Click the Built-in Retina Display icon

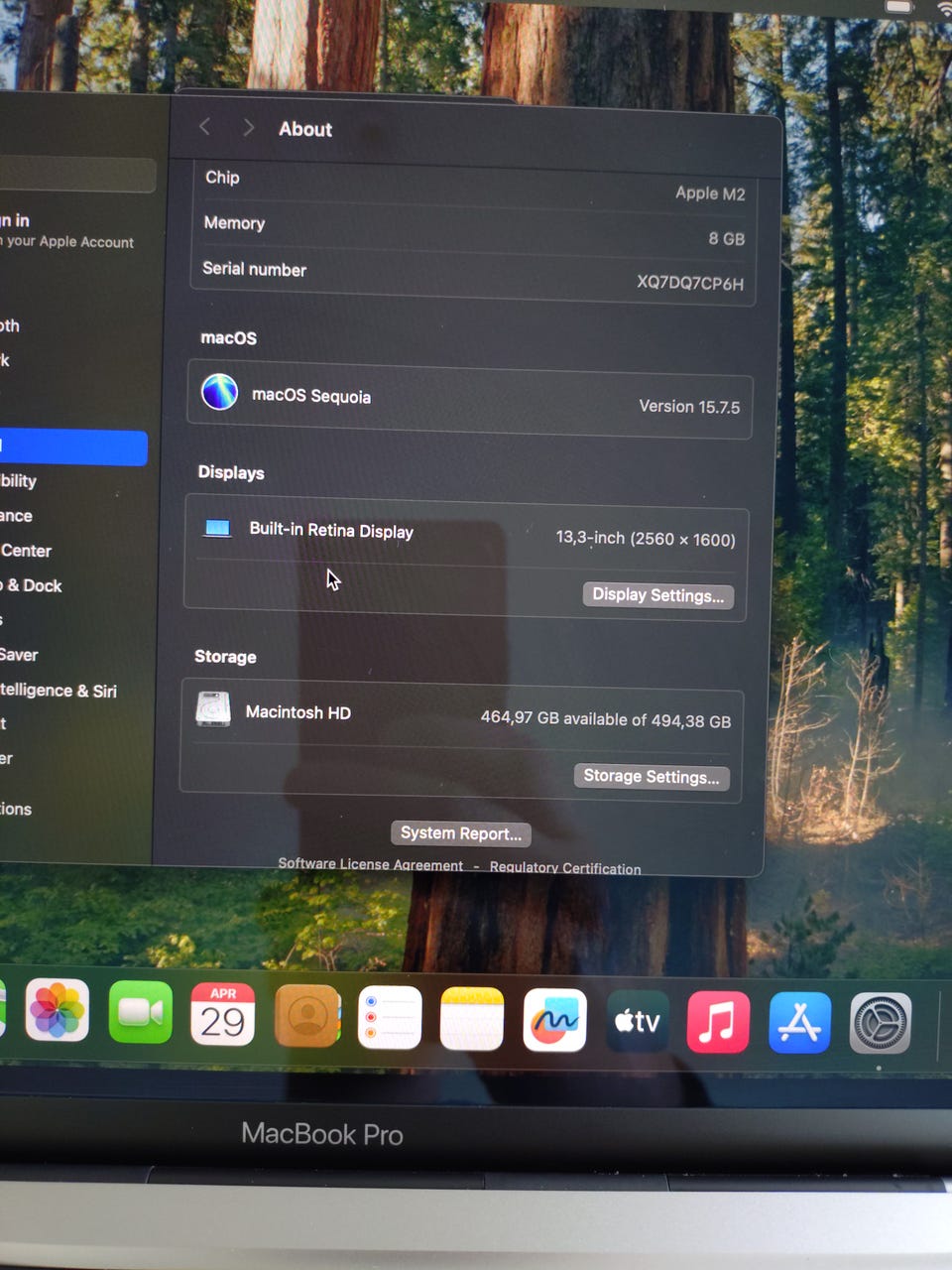[x=217, y=528]
